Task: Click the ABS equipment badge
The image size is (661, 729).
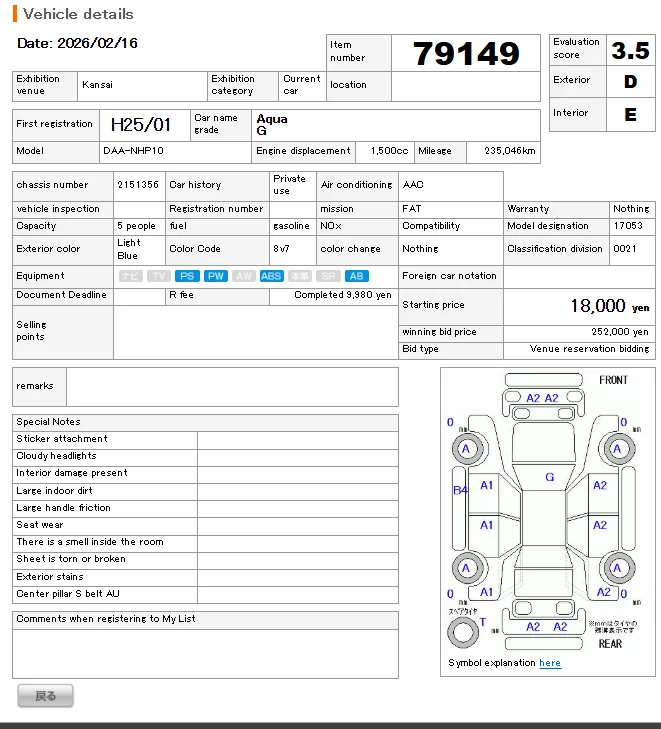Action: (271, 276)
